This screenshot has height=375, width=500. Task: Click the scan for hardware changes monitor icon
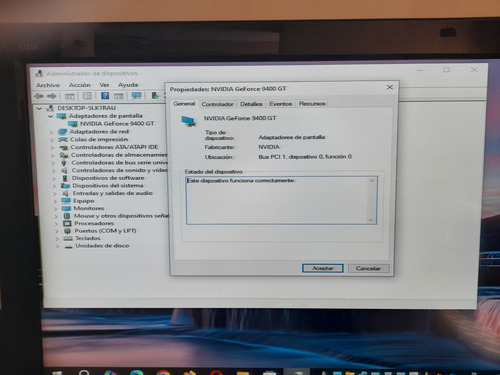[136, 96]
